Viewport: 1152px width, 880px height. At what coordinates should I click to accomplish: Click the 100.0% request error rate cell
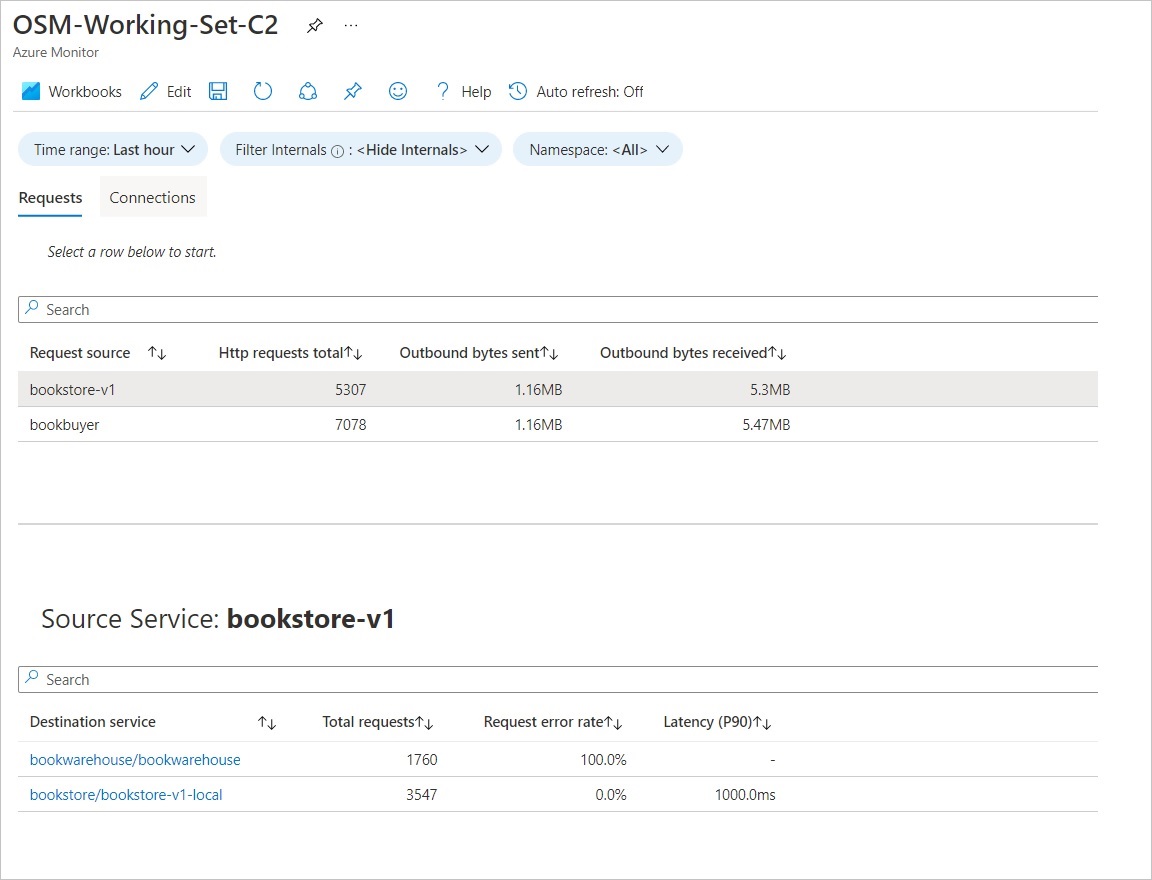(x=603, y=760)
